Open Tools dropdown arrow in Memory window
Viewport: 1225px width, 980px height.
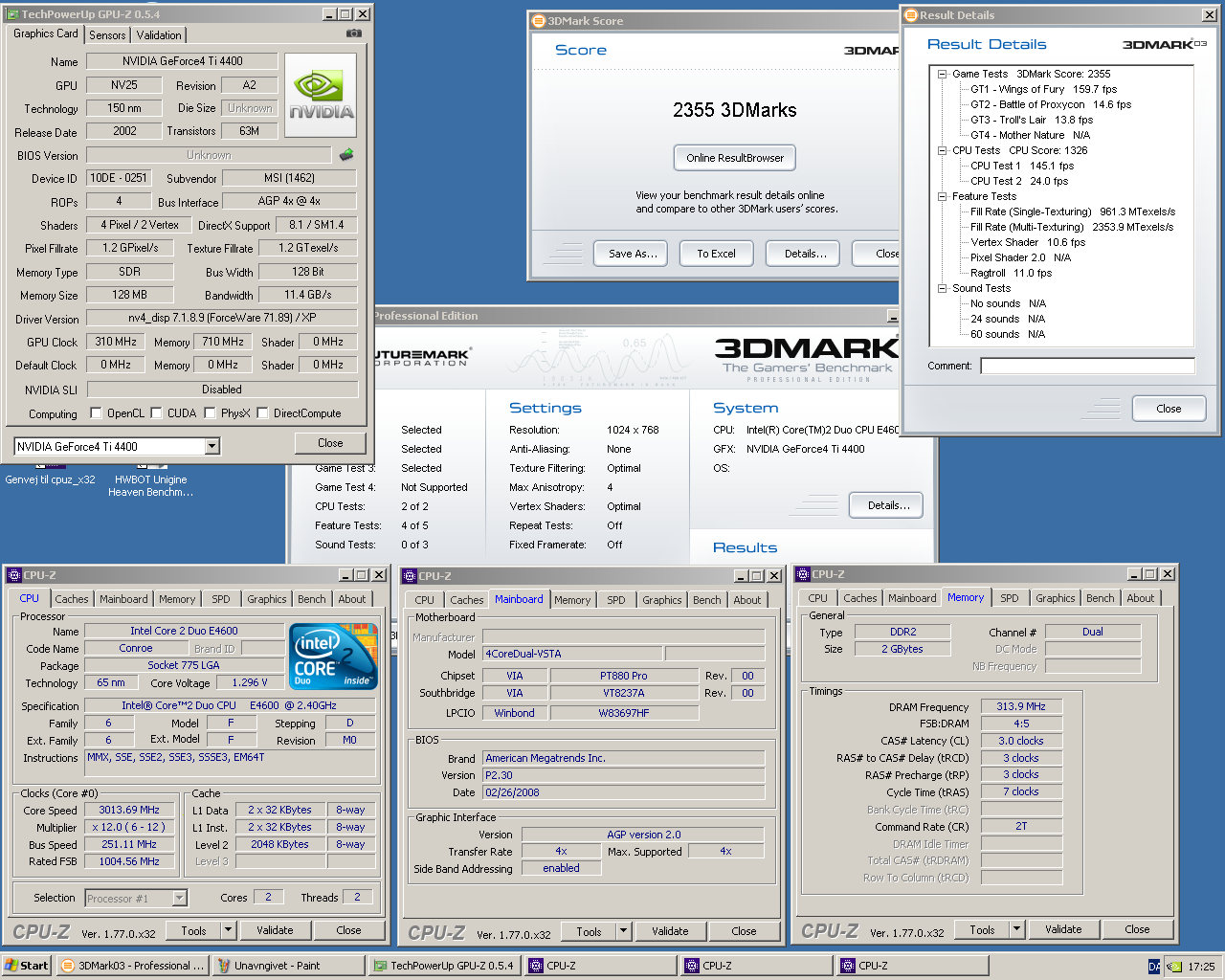(x=1016, y=929)
